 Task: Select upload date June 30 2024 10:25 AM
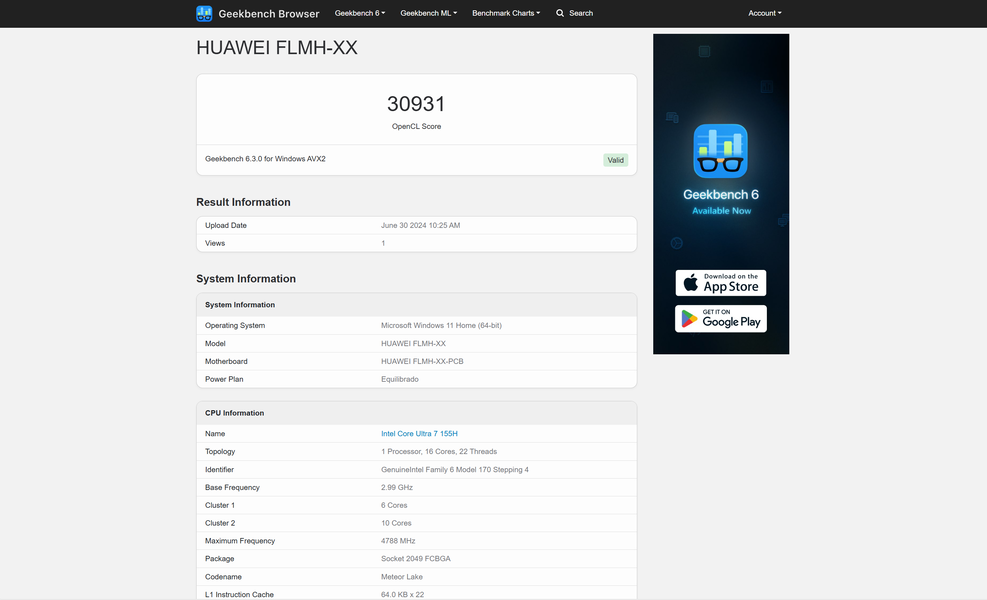tap(420, 225)
